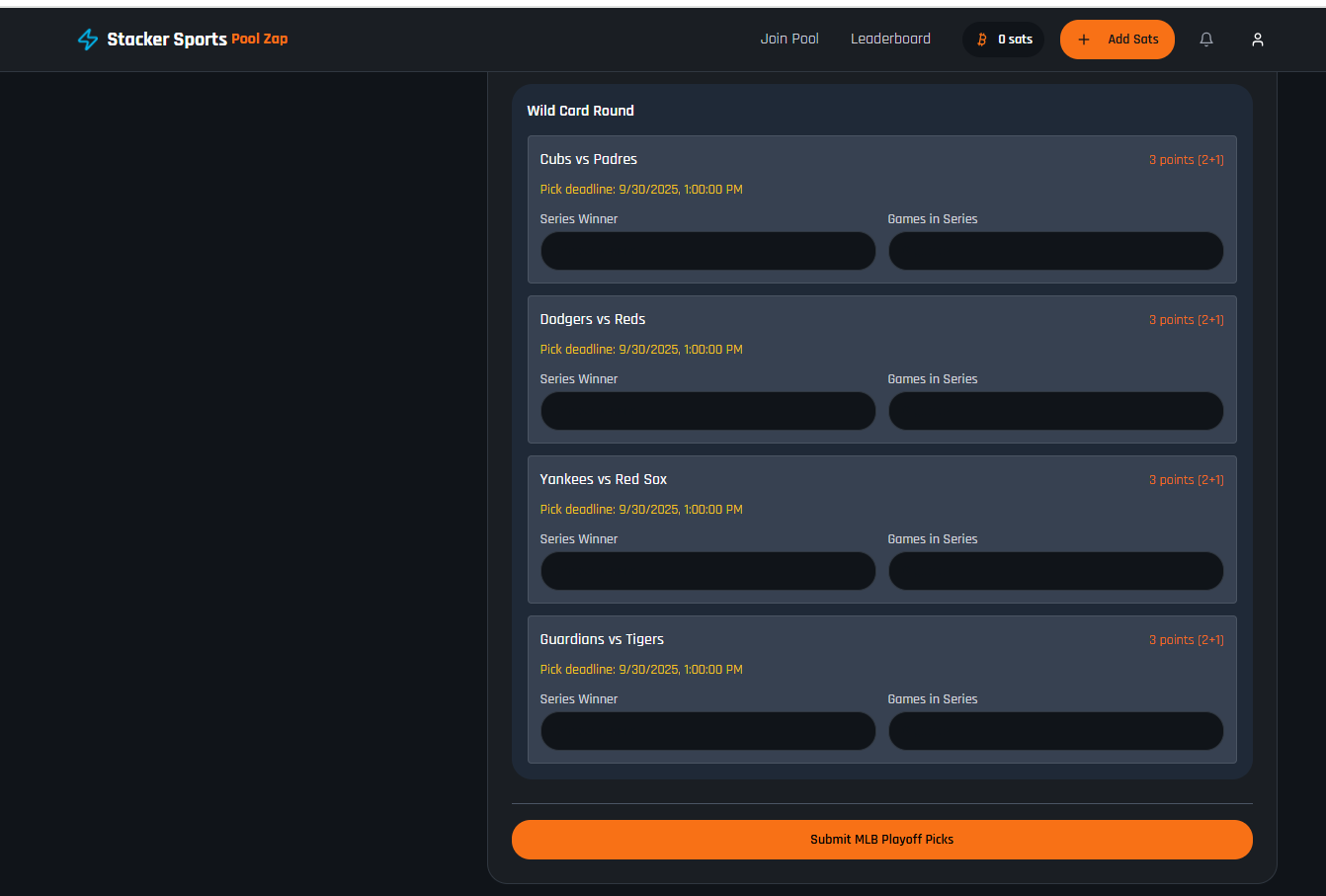Open Series Winner dropdown for Yankees vs Red Sox
Viewport: 1326px width, 896px height.
pos(707,571)
